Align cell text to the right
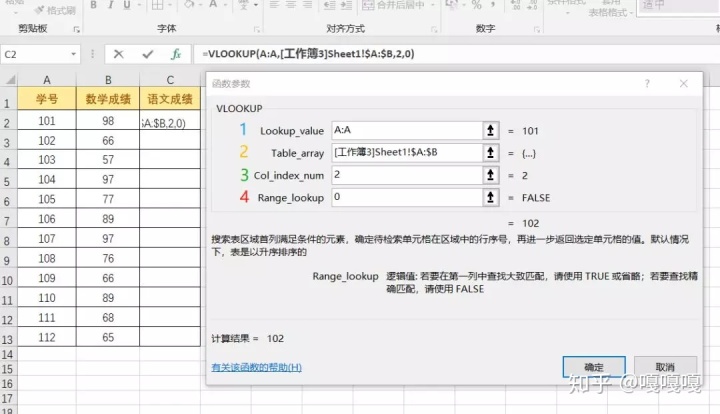720x414 pixels. pos(307,5)
